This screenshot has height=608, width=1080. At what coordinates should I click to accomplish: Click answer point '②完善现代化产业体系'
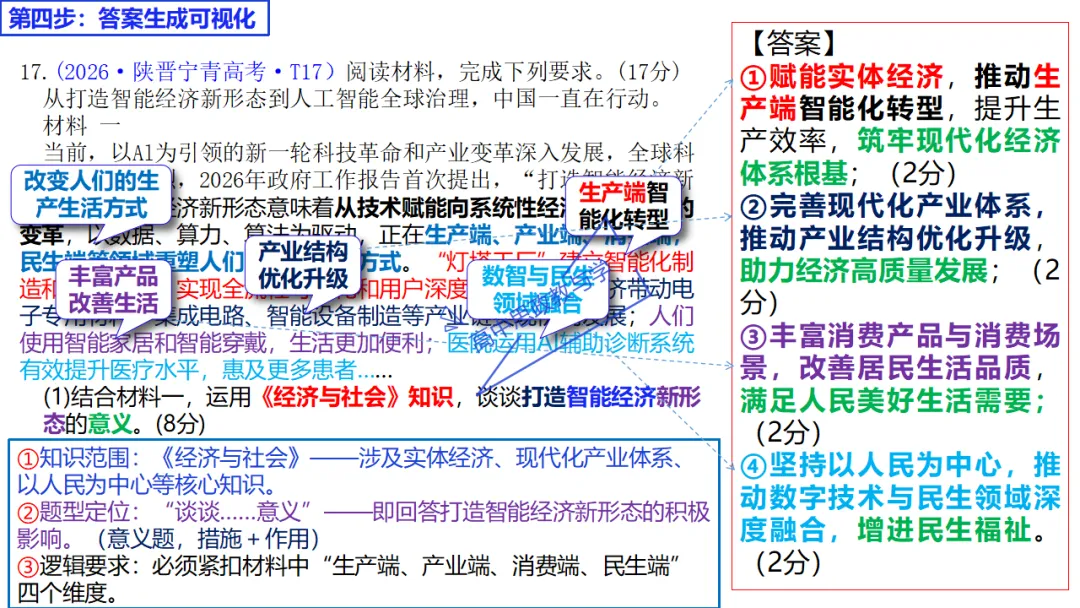click(x=887, y=206)
